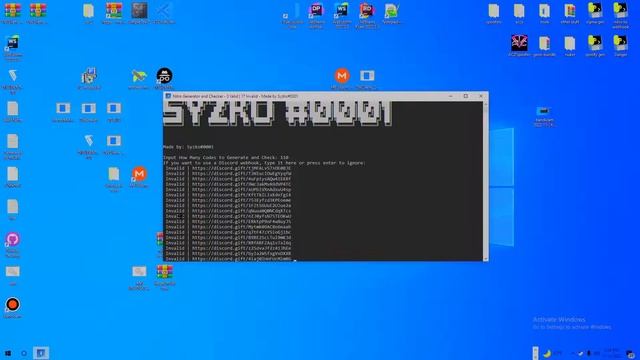This screenshot has width=640, height=360.
Task: Open the installer setup icon with computer and disc
Action: [x=89, y=76]
